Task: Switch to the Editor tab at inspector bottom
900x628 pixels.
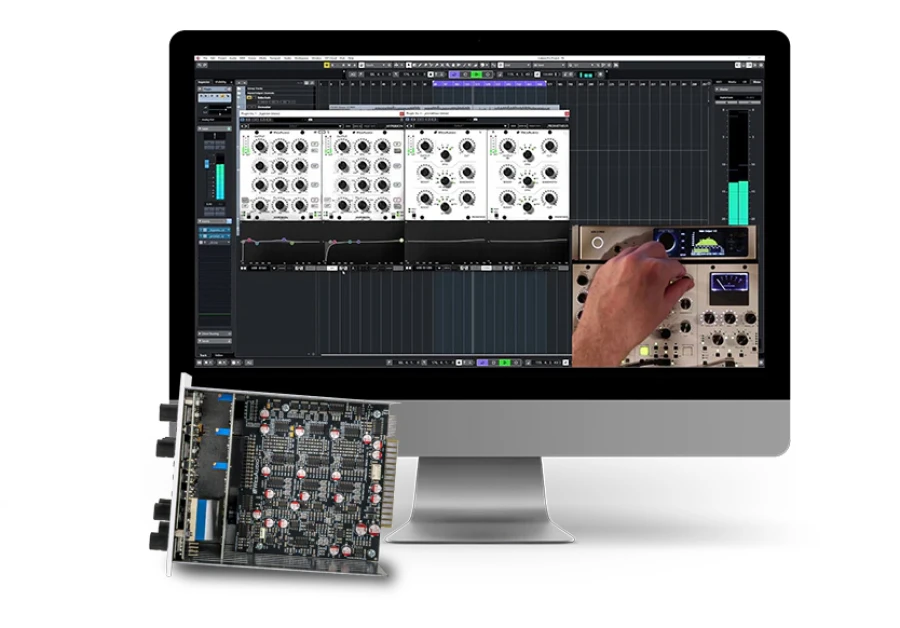Action: [x=219, y=355]
